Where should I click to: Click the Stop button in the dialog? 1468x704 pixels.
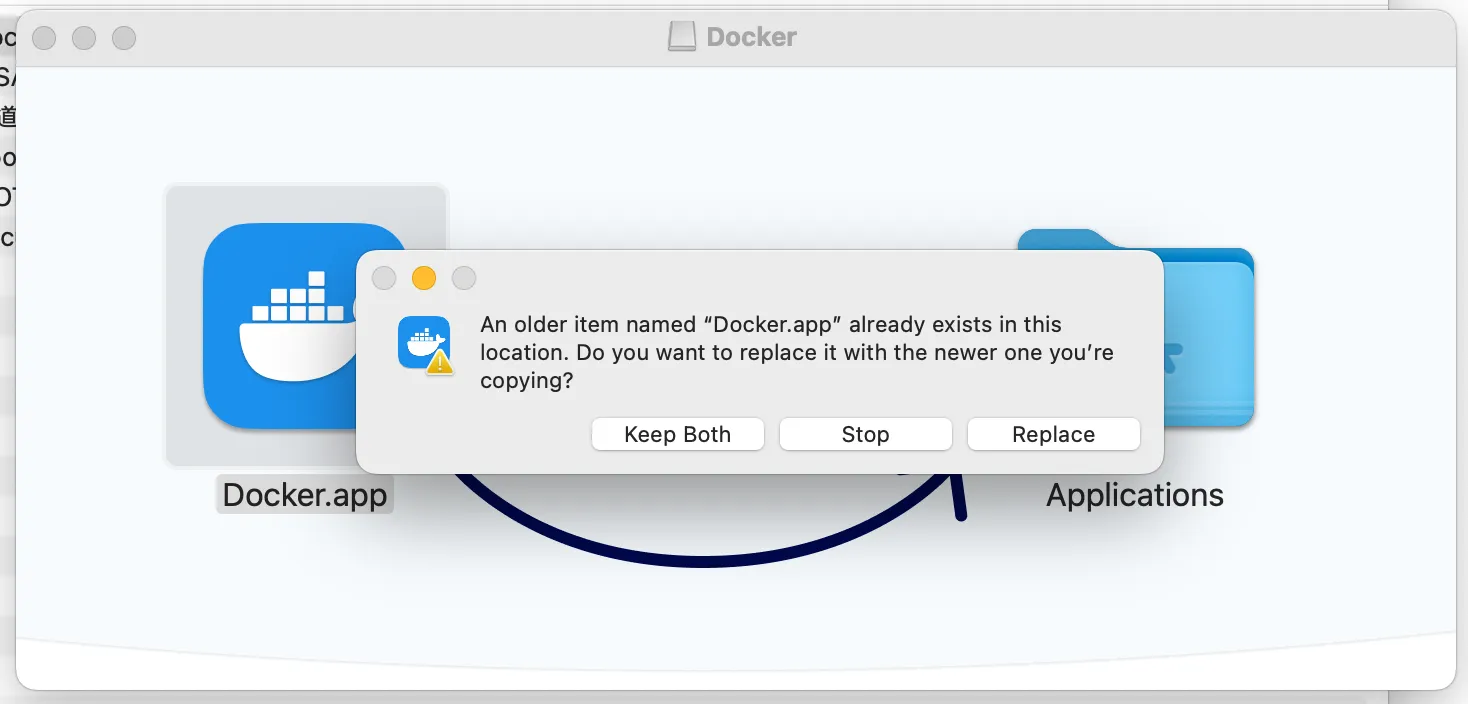point(865,434)
